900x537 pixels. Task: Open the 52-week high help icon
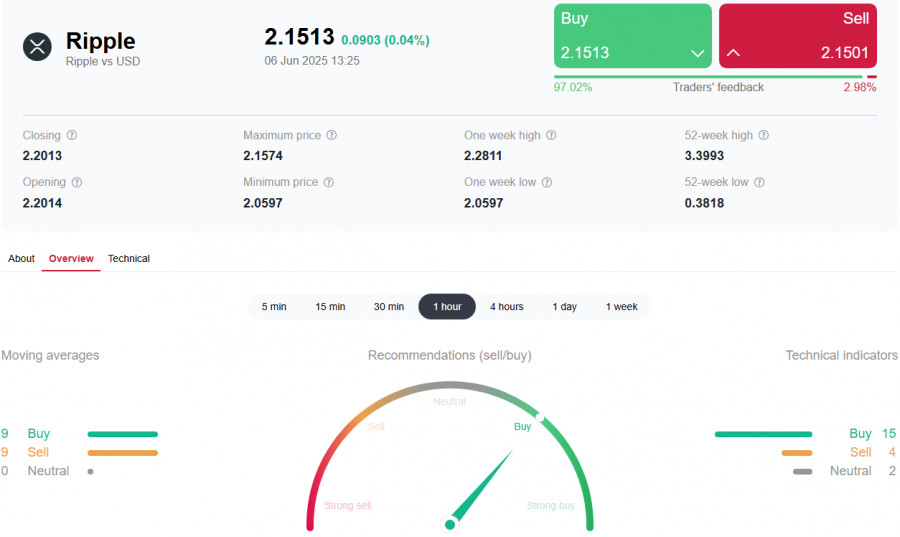tap(763, 135)
